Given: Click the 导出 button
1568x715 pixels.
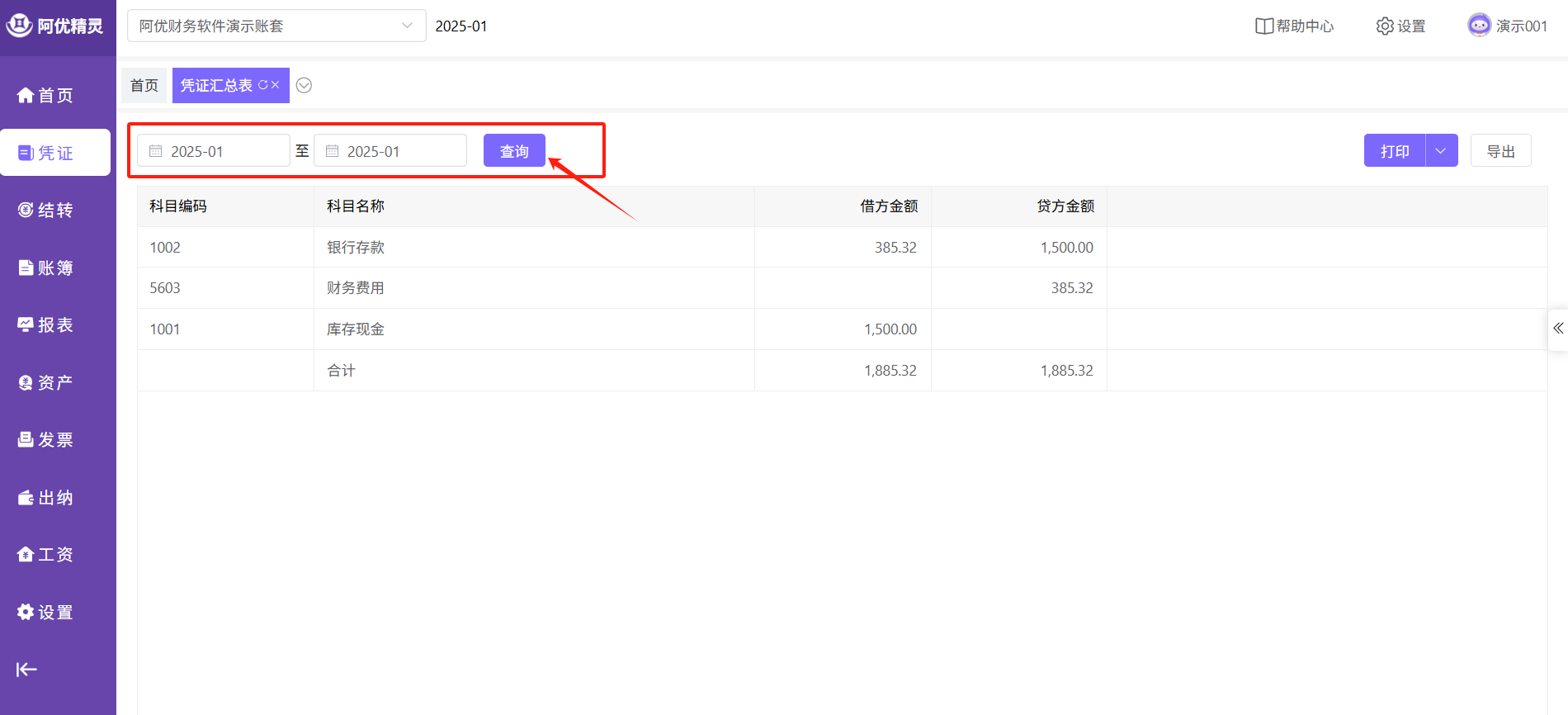Looking at the screenshot, I should pyautogui.click(x=1500, y=151).
